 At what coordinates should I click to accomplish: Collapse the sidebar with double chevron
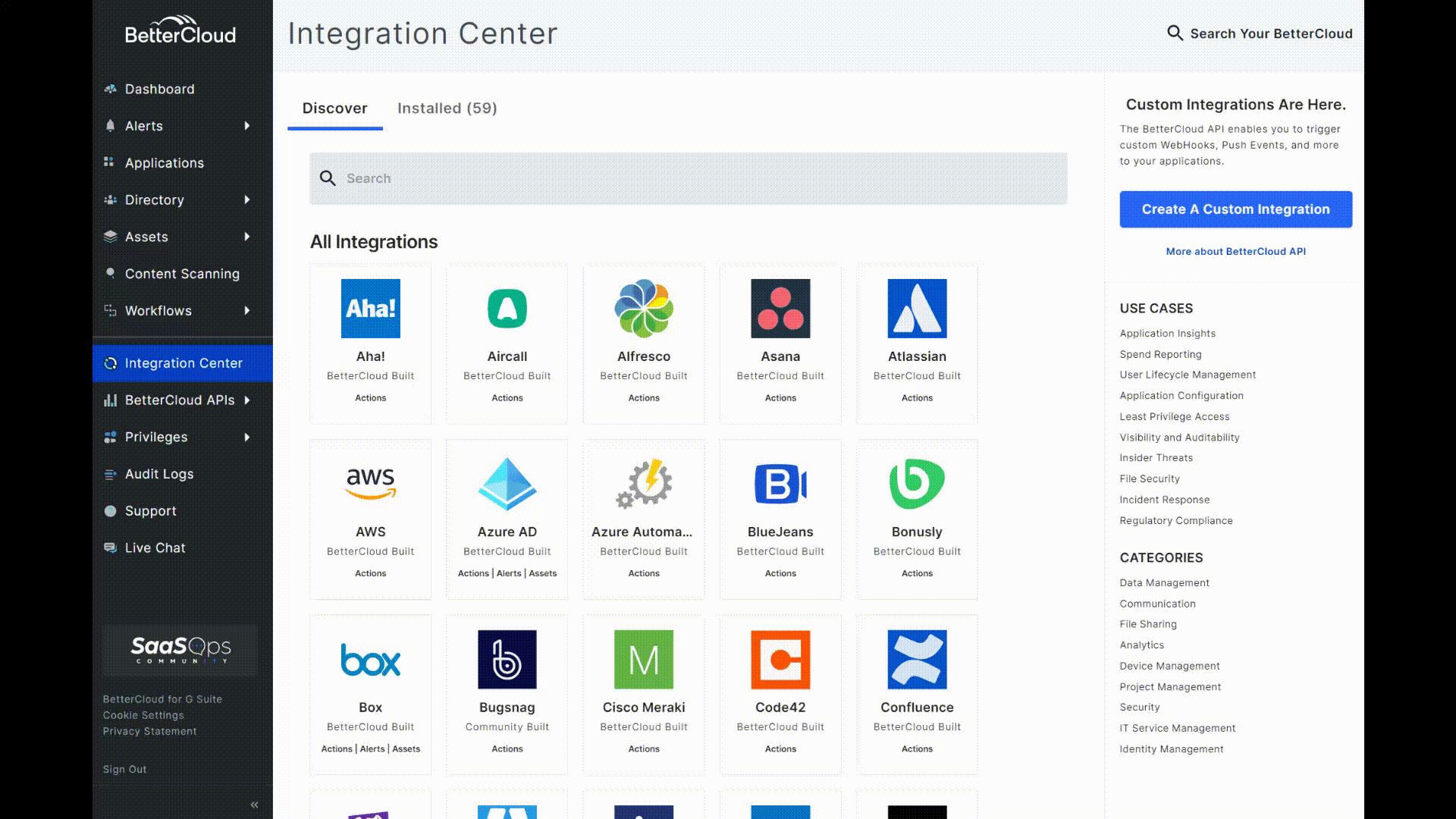[255, 805]
